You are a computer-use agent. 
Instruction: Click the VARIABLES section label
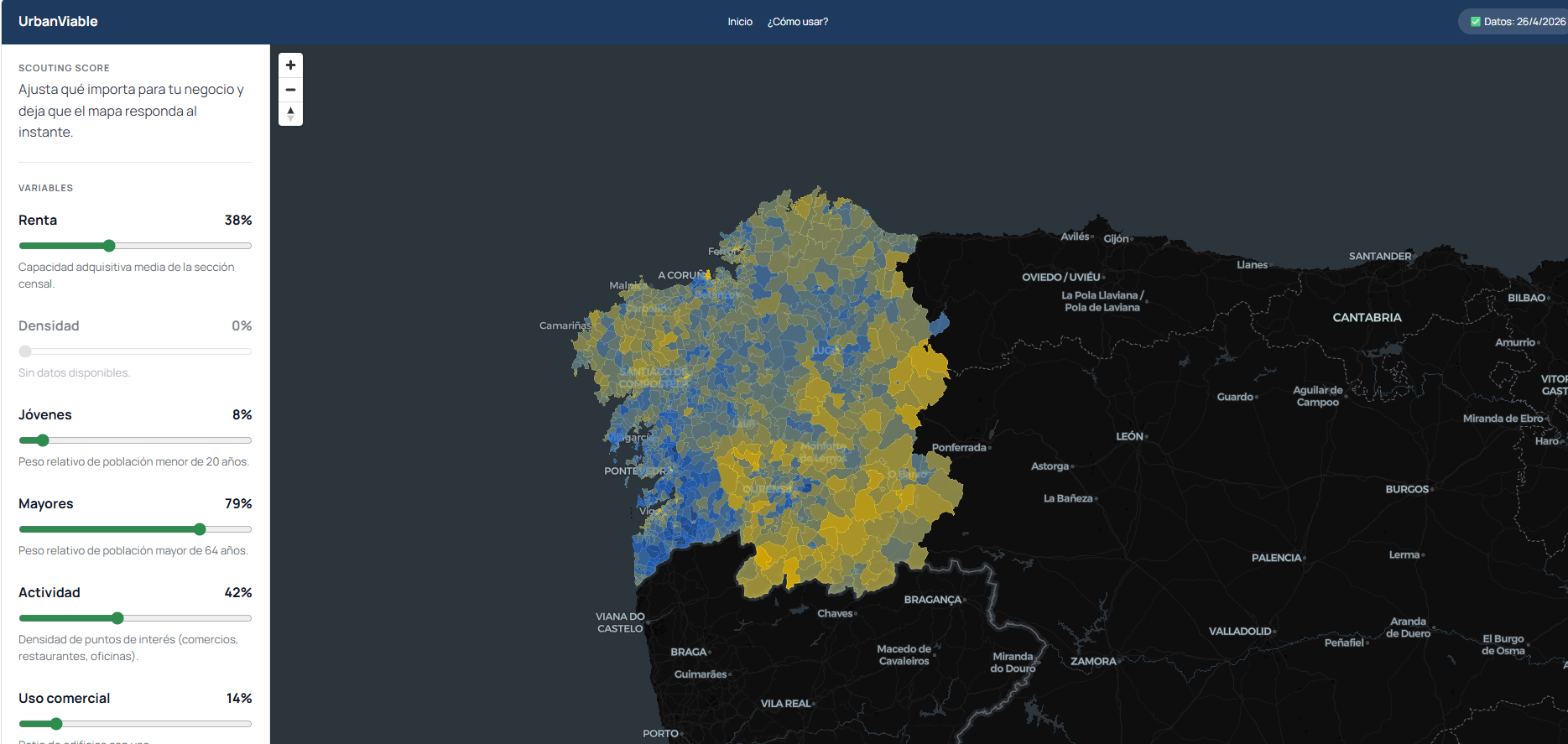tap(45, 188)
